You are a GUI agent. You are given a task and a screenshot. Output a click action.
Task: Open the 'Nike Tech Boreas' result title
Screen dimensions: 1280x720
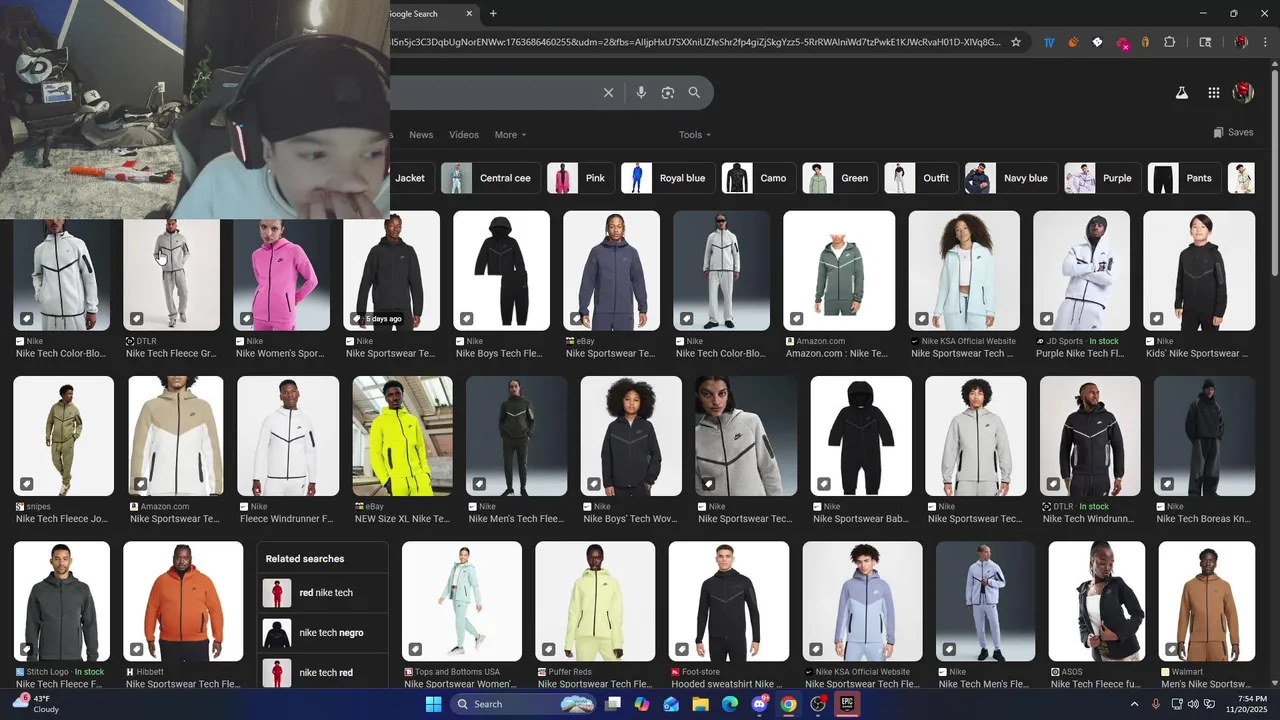tap(1203, 519)
